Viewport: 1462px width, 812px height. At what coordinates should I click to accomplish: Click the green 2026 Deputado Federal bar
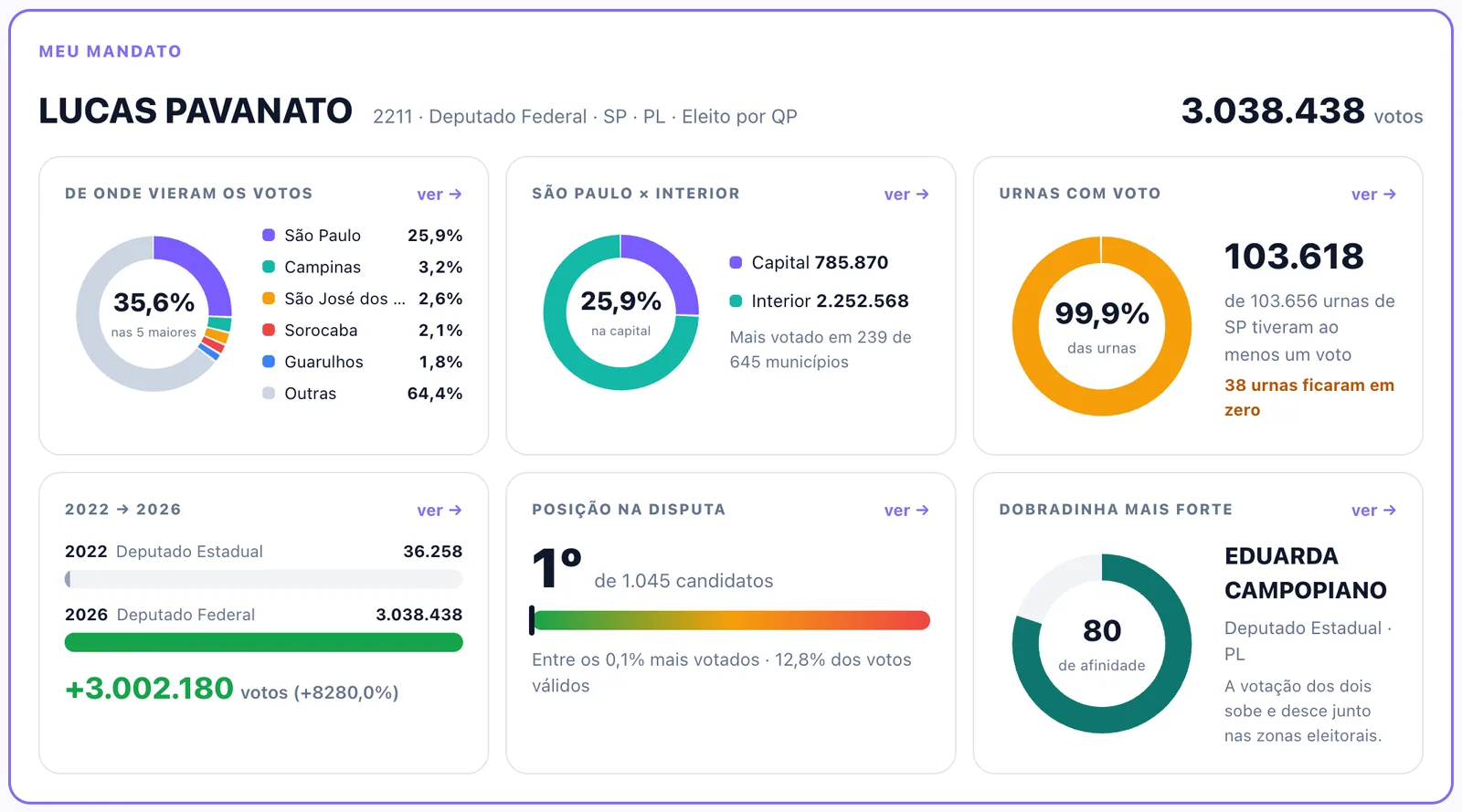tap(264, 642)
